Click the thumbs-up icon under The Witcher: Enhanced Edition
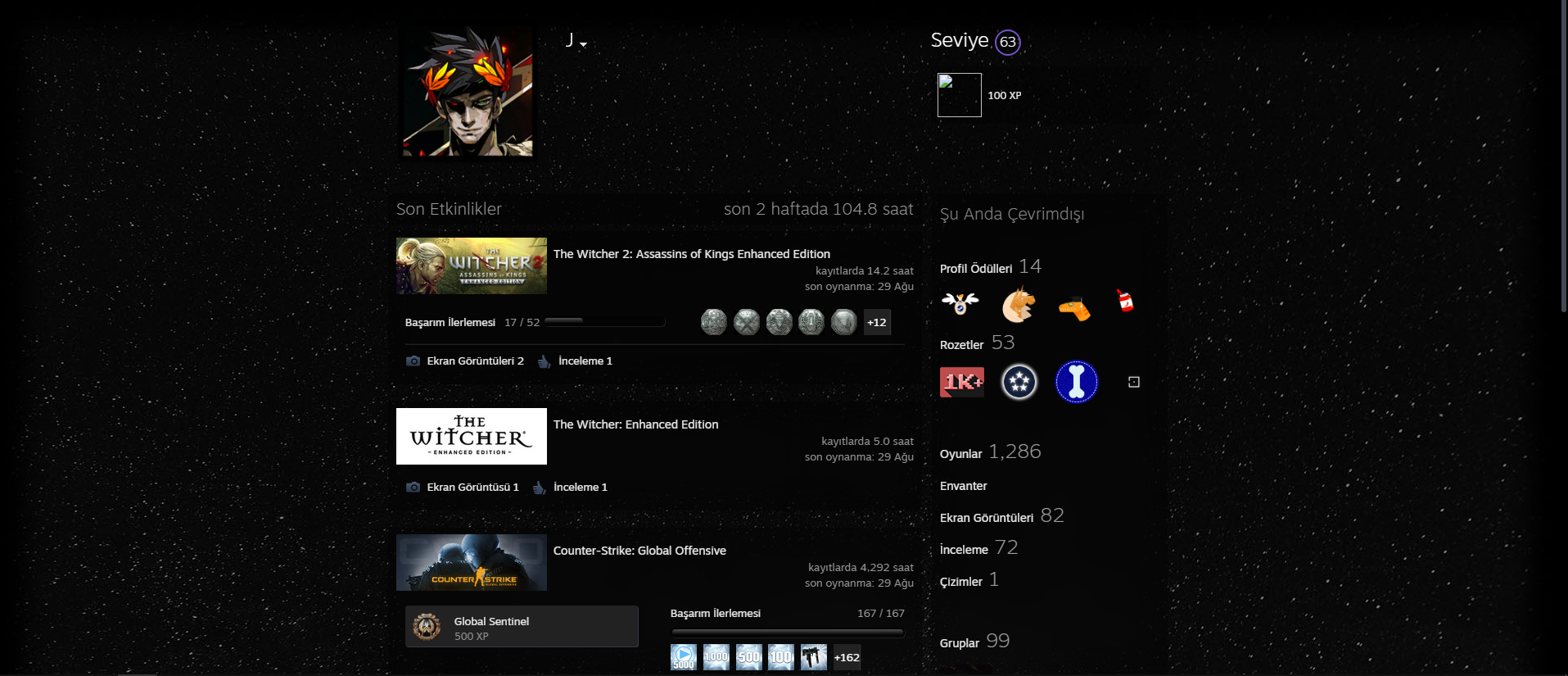Image resolution: width=1568 pixels, height=676 pixels. pyautogui.click(x=539, y=488)
